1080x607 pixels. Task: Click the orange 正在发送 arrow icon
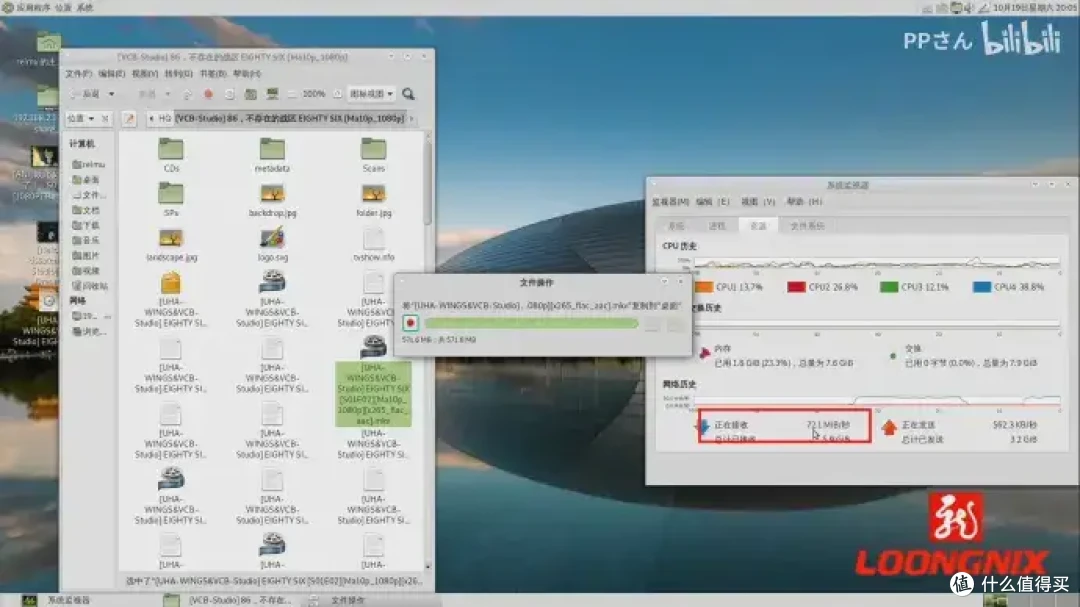tap(889, 428)
